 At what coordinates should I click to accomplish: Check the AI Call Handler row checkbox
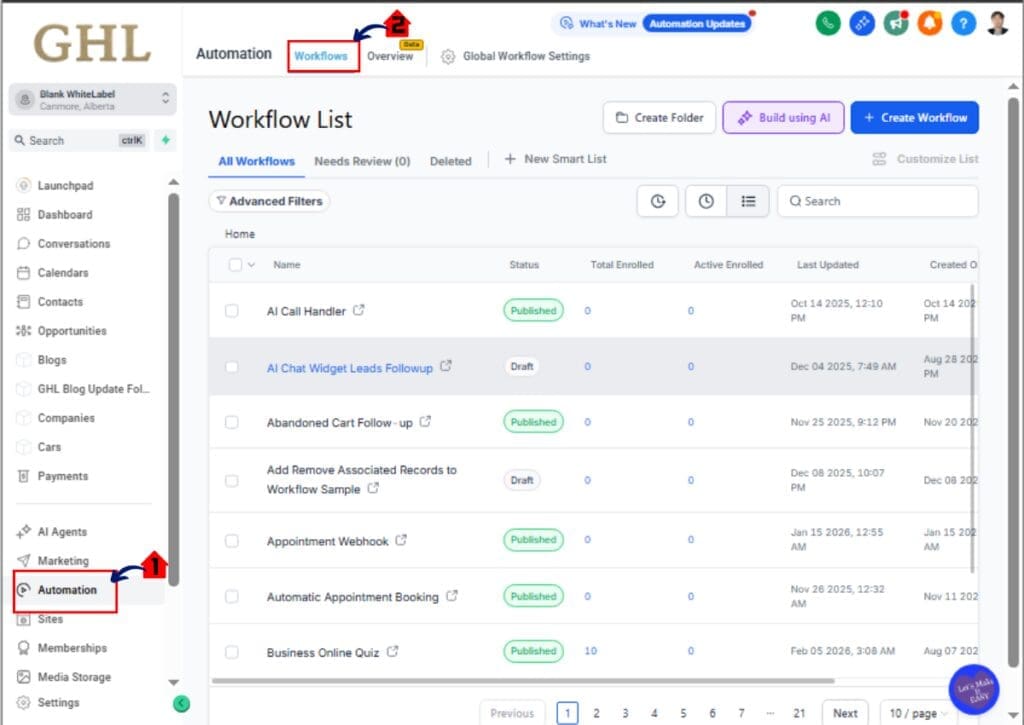(x=232, y=311)
